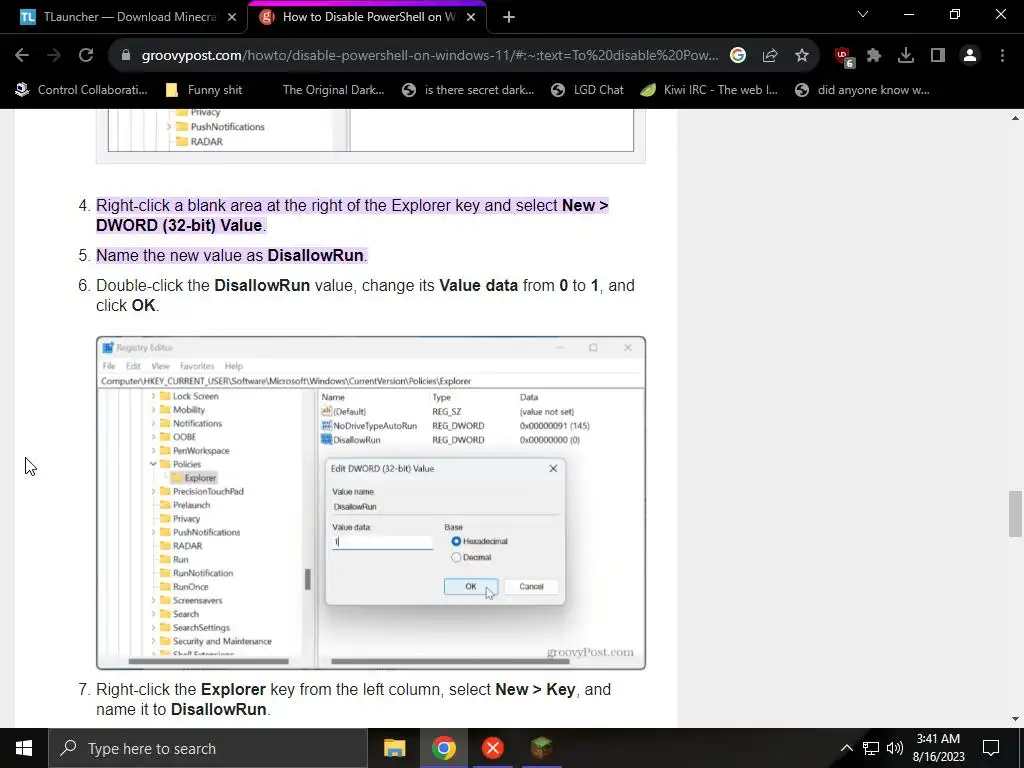1024x768 pixels.
Task: Click the address bar URL
Action: pos(430,56)
